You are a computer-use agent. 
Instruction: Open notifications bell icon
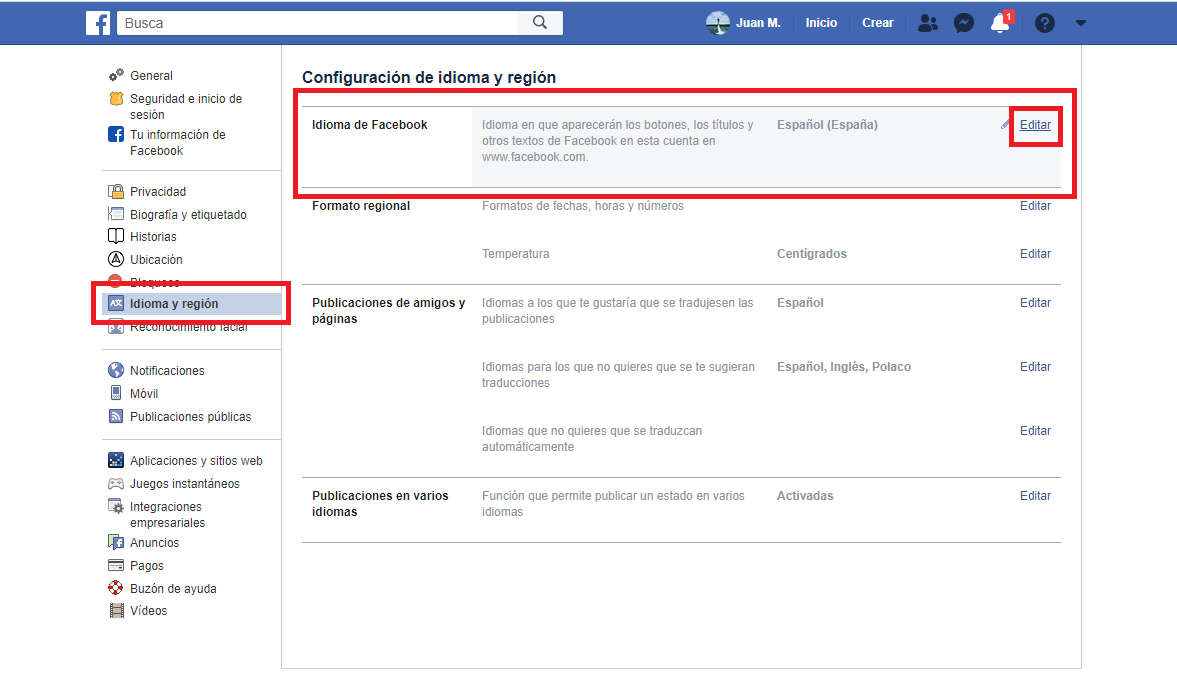[1000, 23]
